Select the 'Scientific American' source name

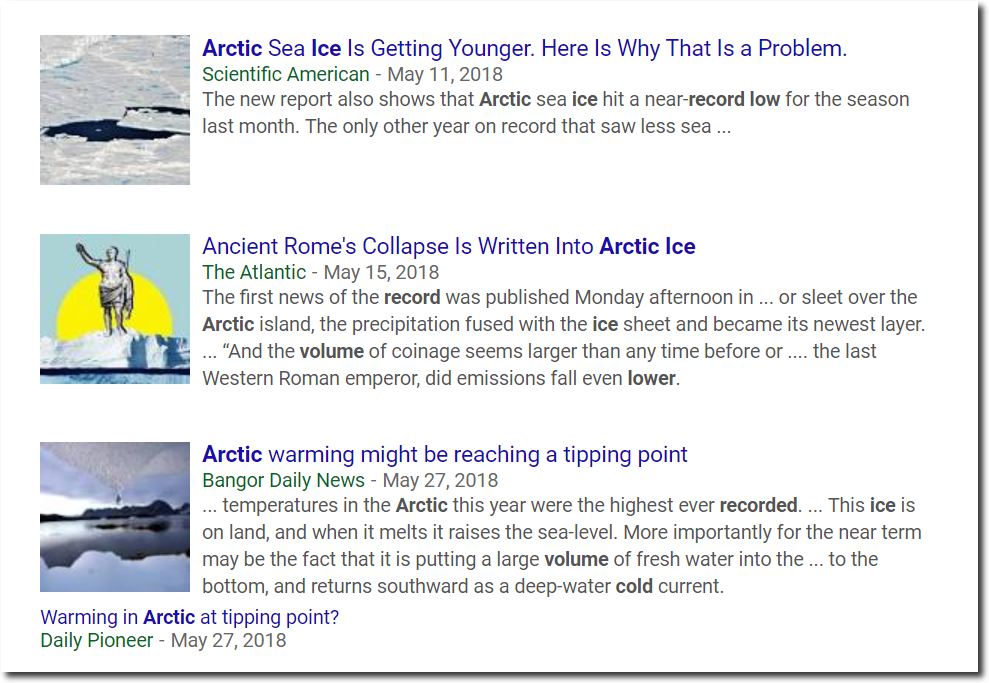point(286,74)
